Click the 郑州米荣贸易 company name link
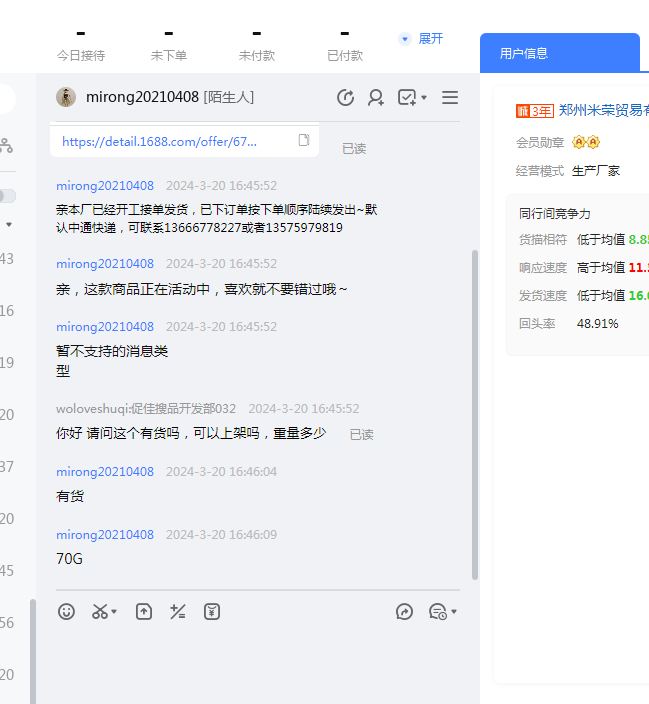 click(603, 110)
